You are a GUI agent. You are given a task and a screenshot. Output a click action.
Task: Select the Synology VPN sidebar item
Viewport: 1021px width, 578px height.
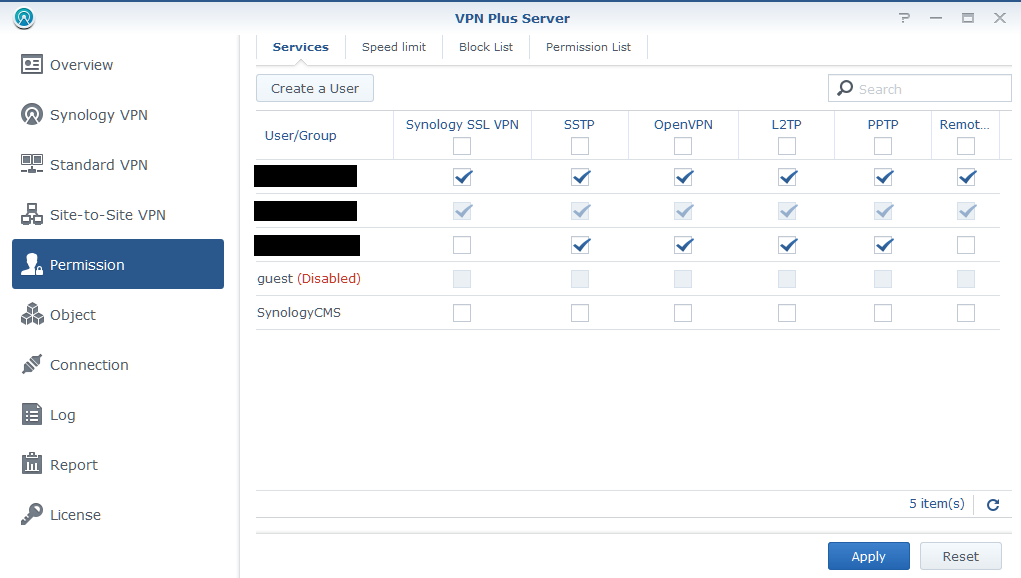96,114
